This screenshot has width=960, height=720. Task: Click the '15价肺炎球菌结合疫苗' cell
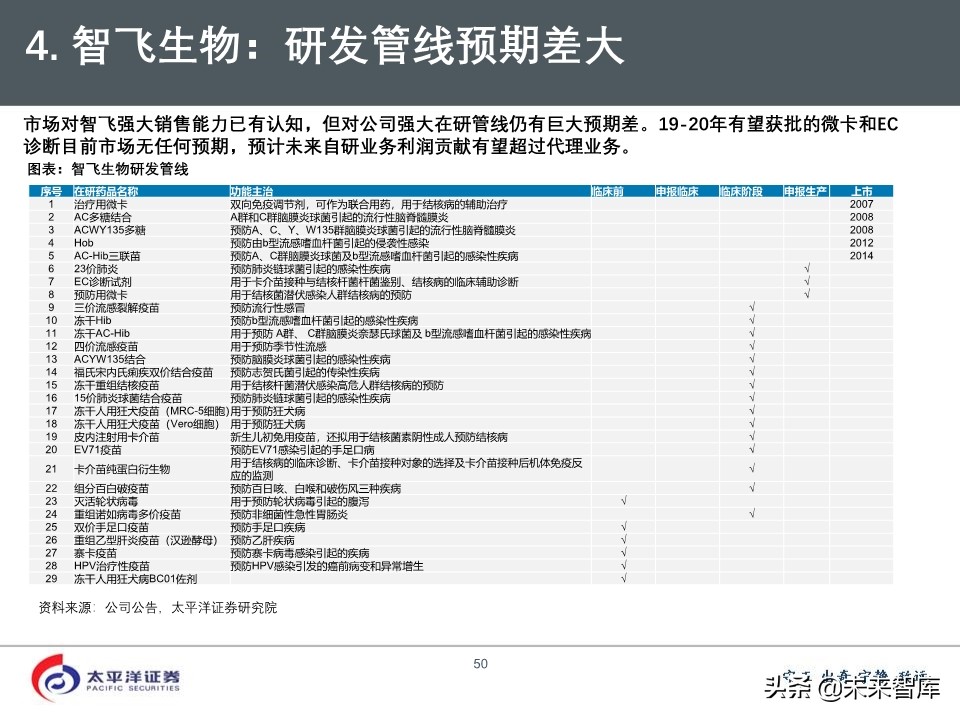128,397
